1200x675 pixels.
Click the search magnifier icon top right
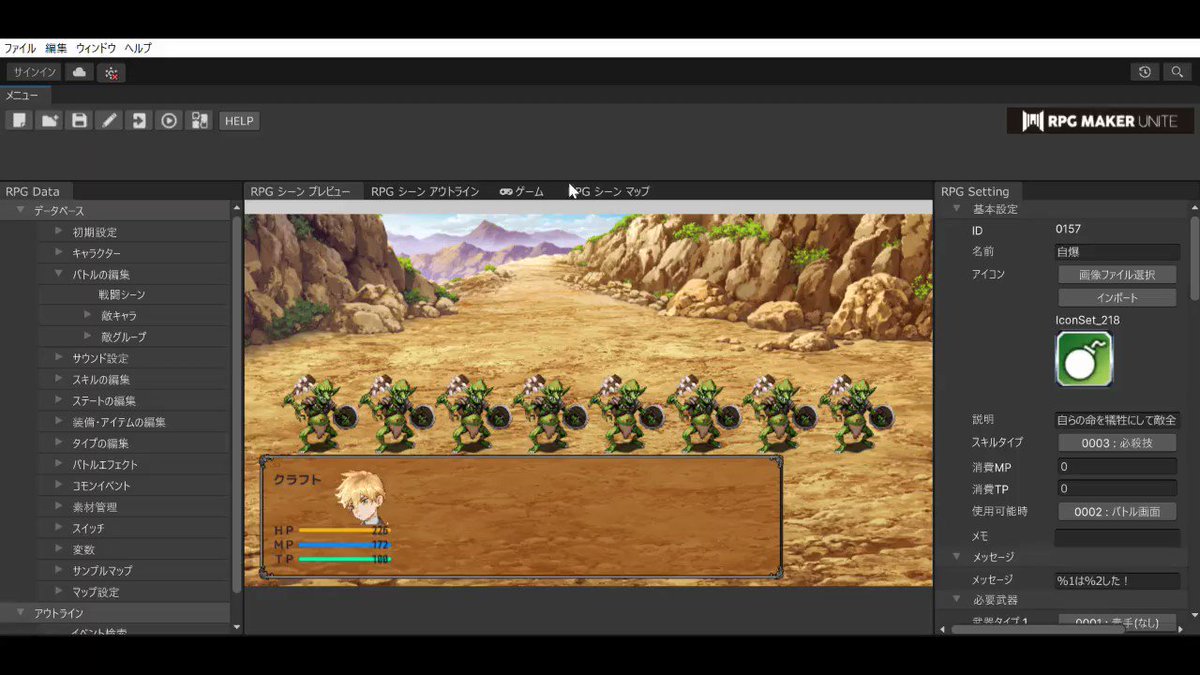tap(1177, 72)
